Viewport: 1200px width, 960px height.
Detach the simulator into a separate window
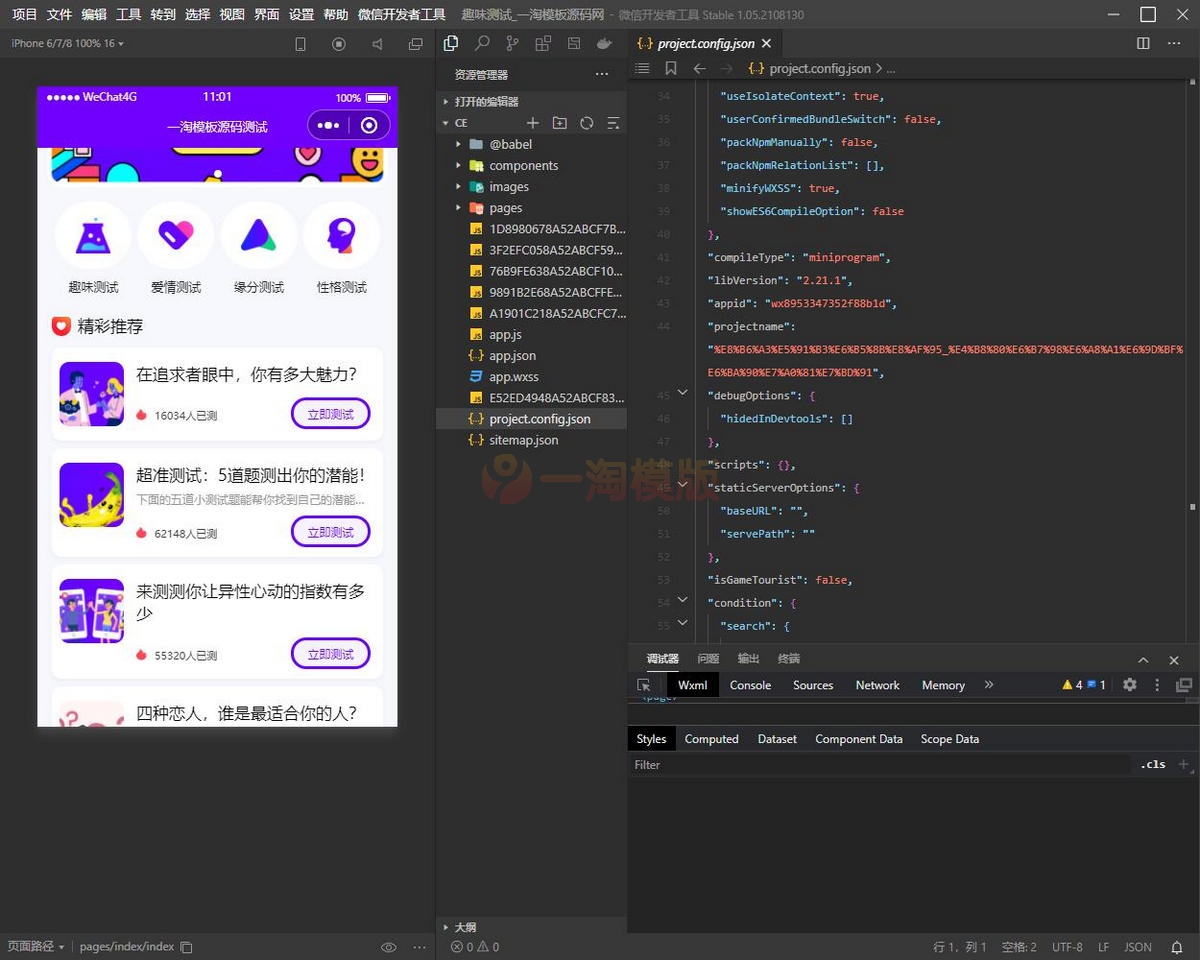pyautogui.click(x=416, y=44)
